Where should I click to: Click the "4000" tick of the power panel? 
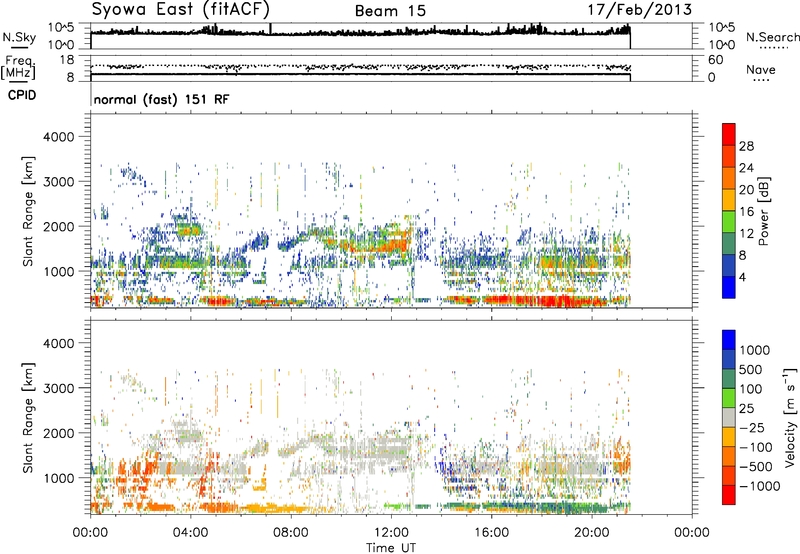tap(59, 137)
